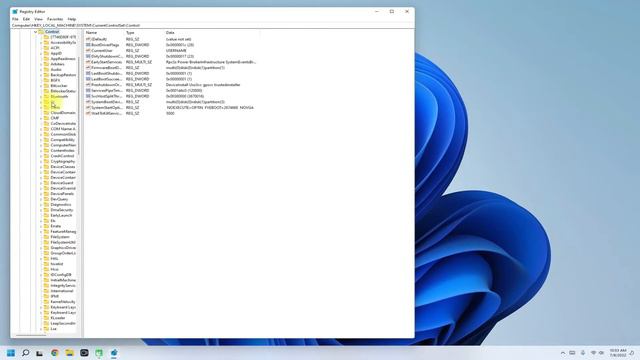This screenshot has width=640, height=360.
Task: Select the CloudDomainJoin tree key
Action: click(63, 113)
